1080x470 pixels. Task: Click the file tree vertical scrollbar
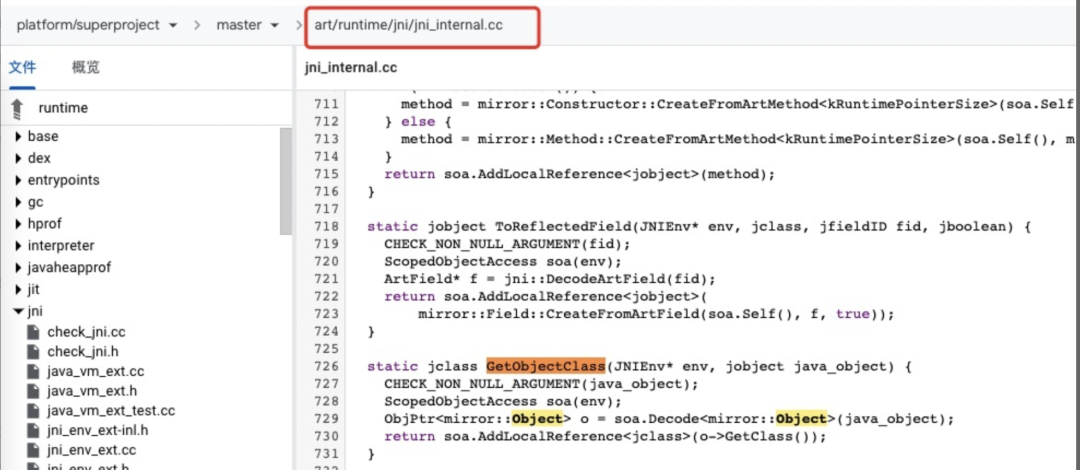(x=285, y=200)
